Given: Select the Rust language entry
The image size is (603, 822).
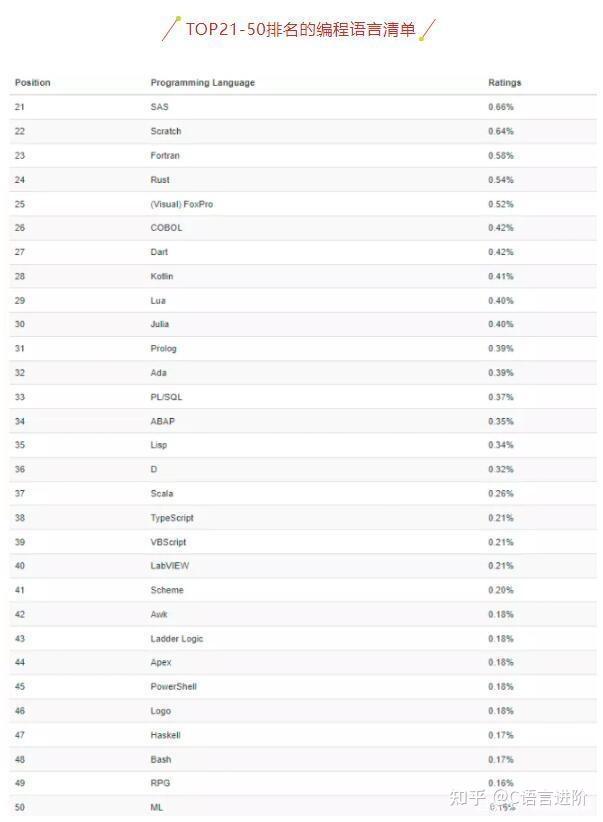Looking at the screenshot, I should click(160, 180).
